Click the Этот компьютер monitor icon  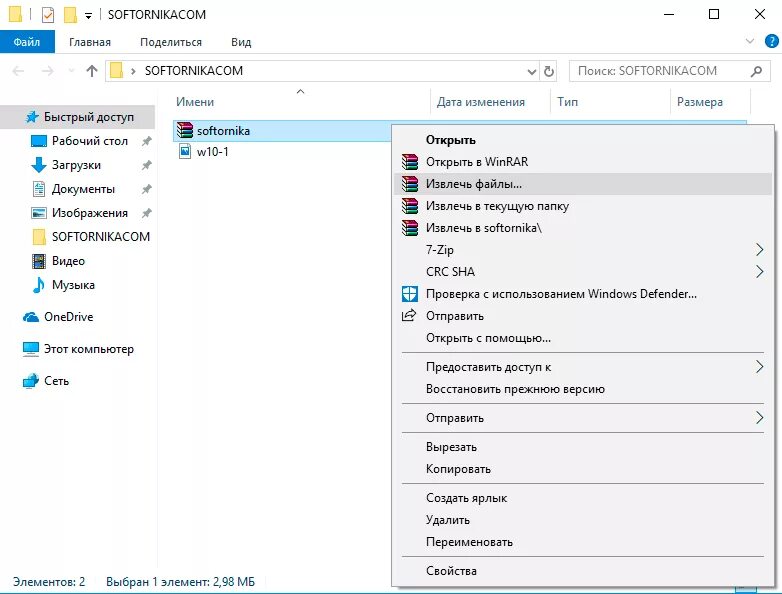click(x=31, y=349)
